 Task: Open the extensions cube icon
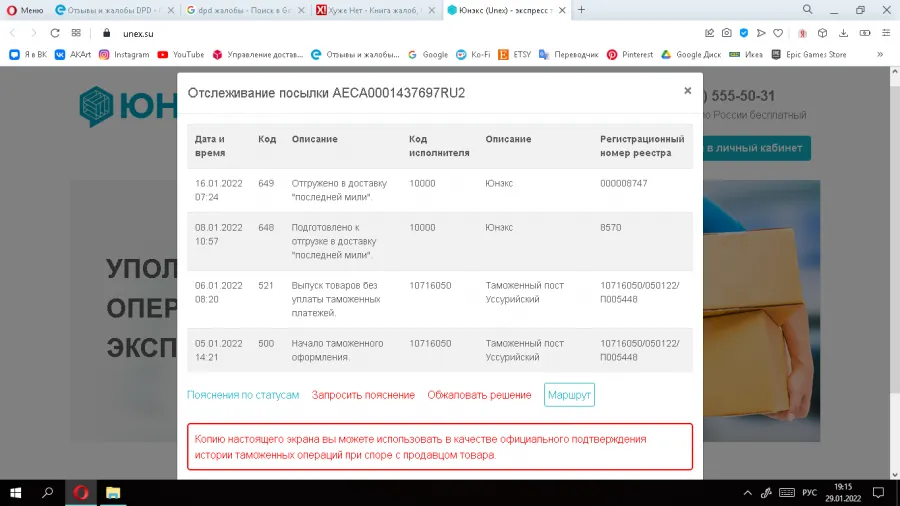point(823,33)
